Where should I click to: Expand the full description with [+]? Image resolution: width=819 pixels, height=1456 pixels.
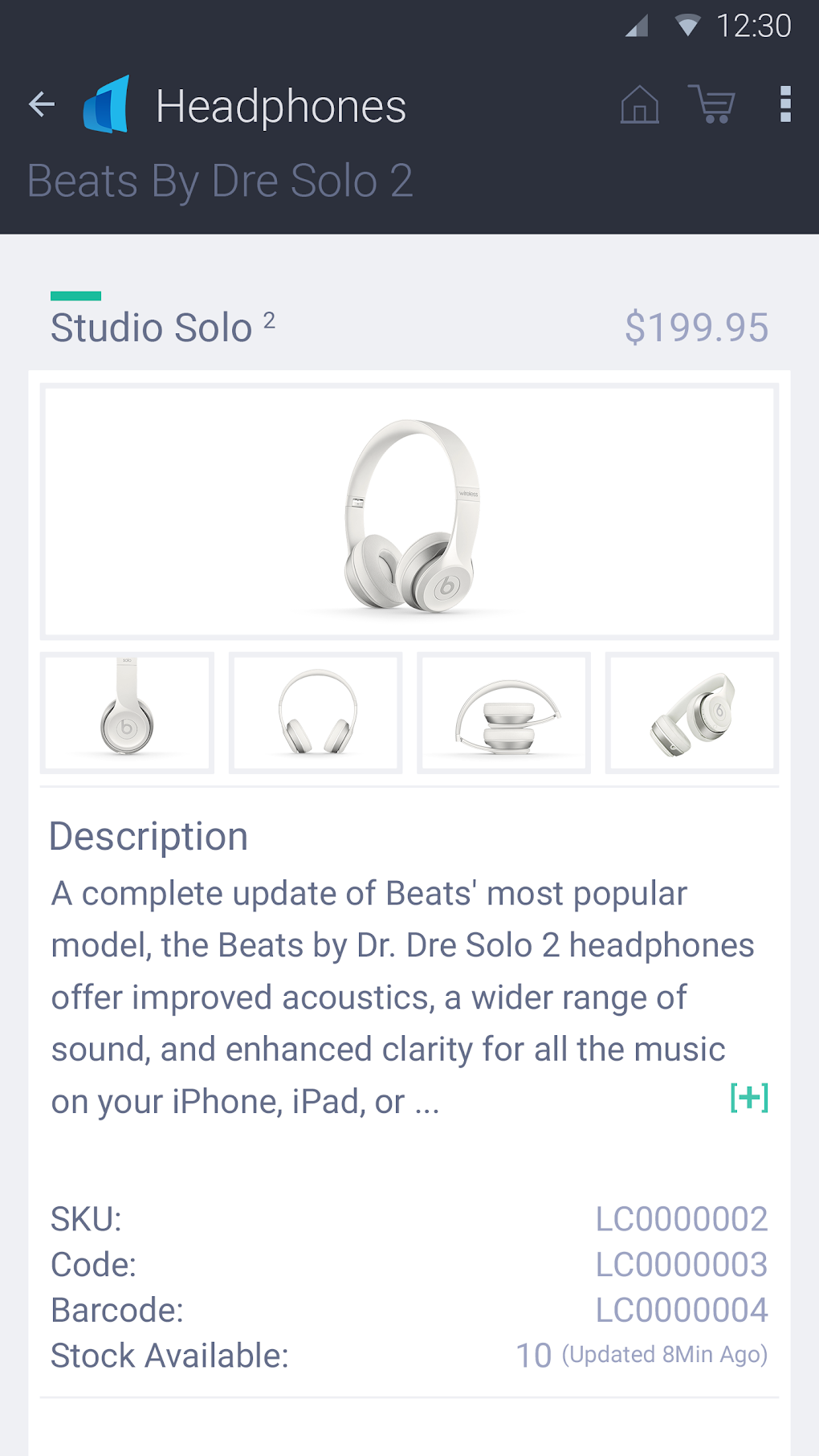748,1098
